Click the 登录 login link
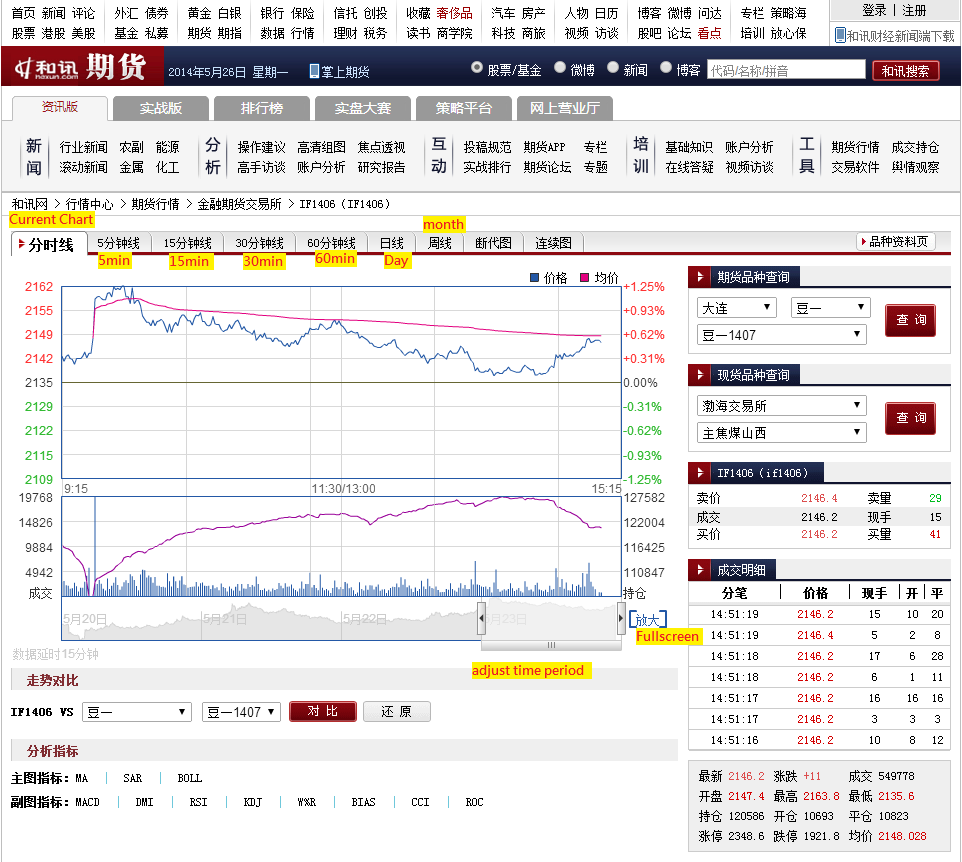Viewport: 962px width, 862px height. (x=874, y=10)
